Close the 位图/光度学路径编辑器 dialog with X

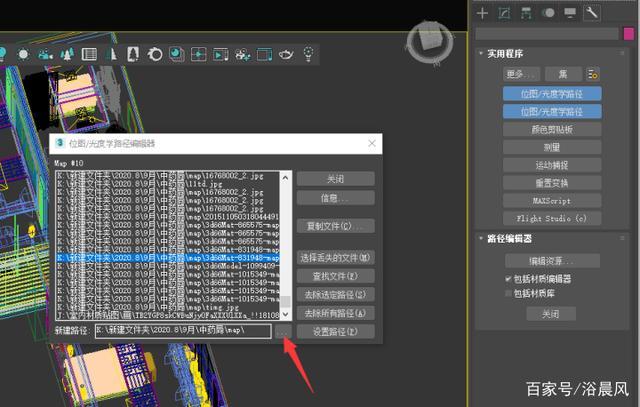click(372, 144)
